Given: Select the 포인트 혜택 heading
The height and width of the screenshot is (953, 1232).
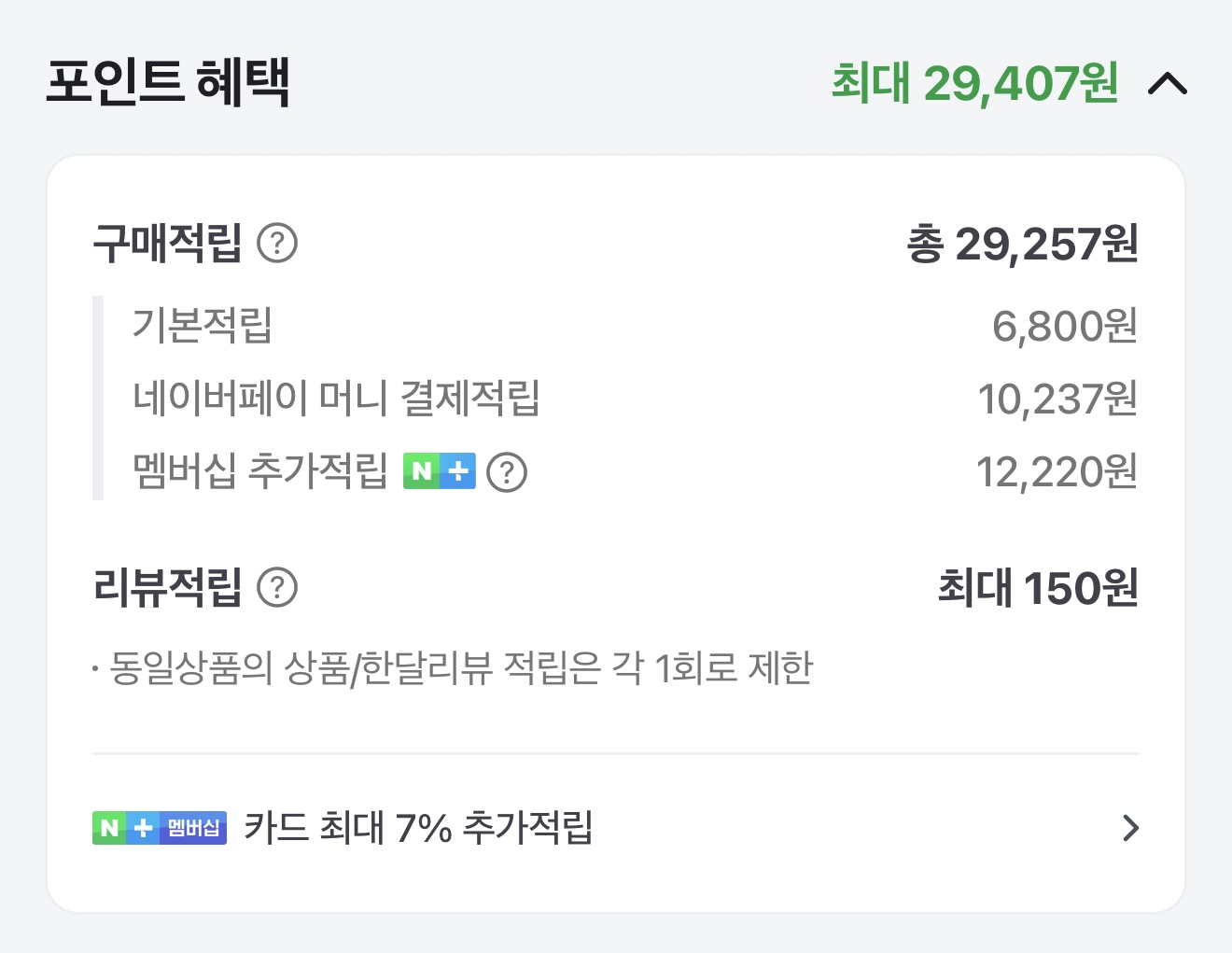Looking at the screenshot, I should [168, 82].
